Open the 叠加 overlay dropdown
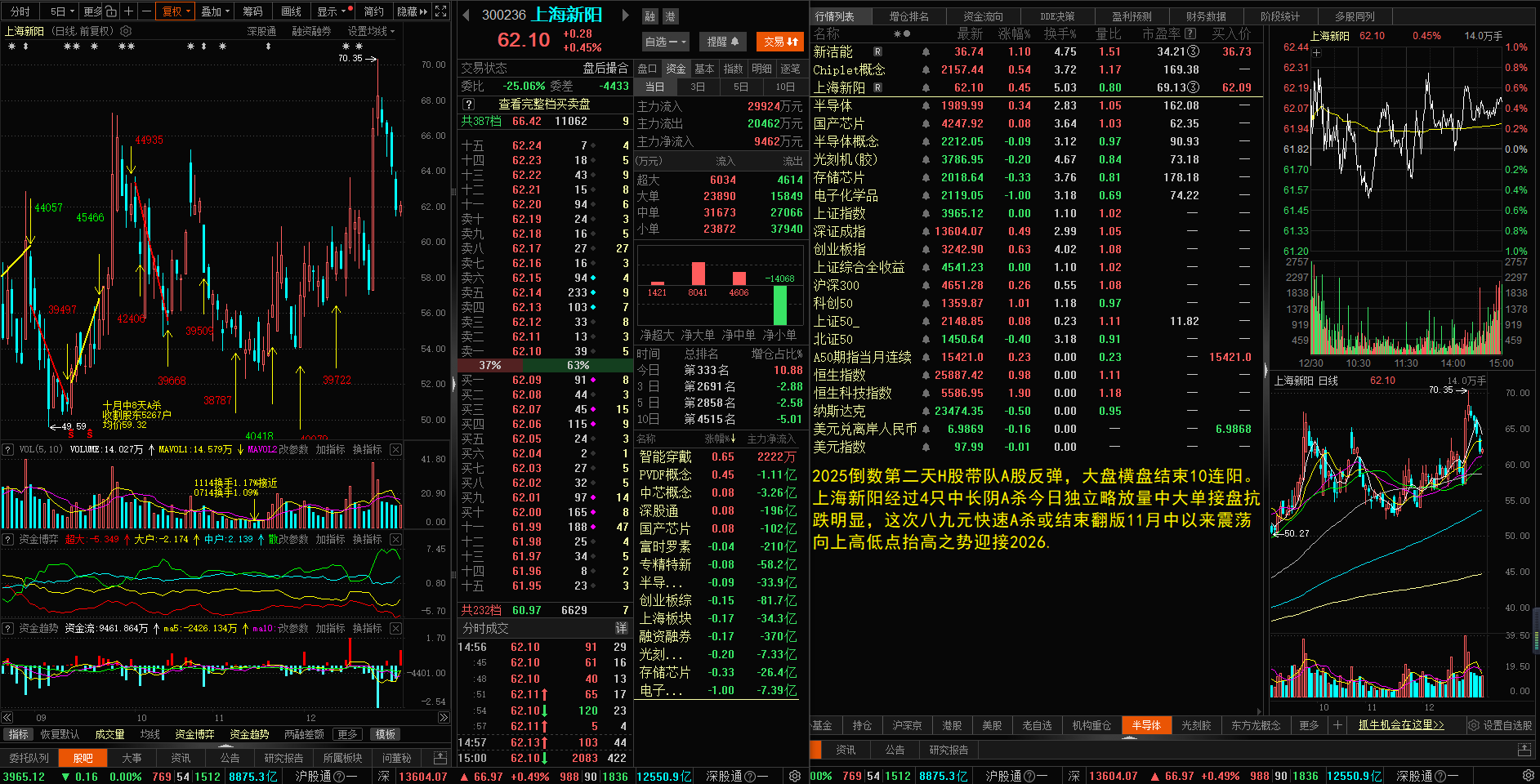 click(x=216, y=11)
